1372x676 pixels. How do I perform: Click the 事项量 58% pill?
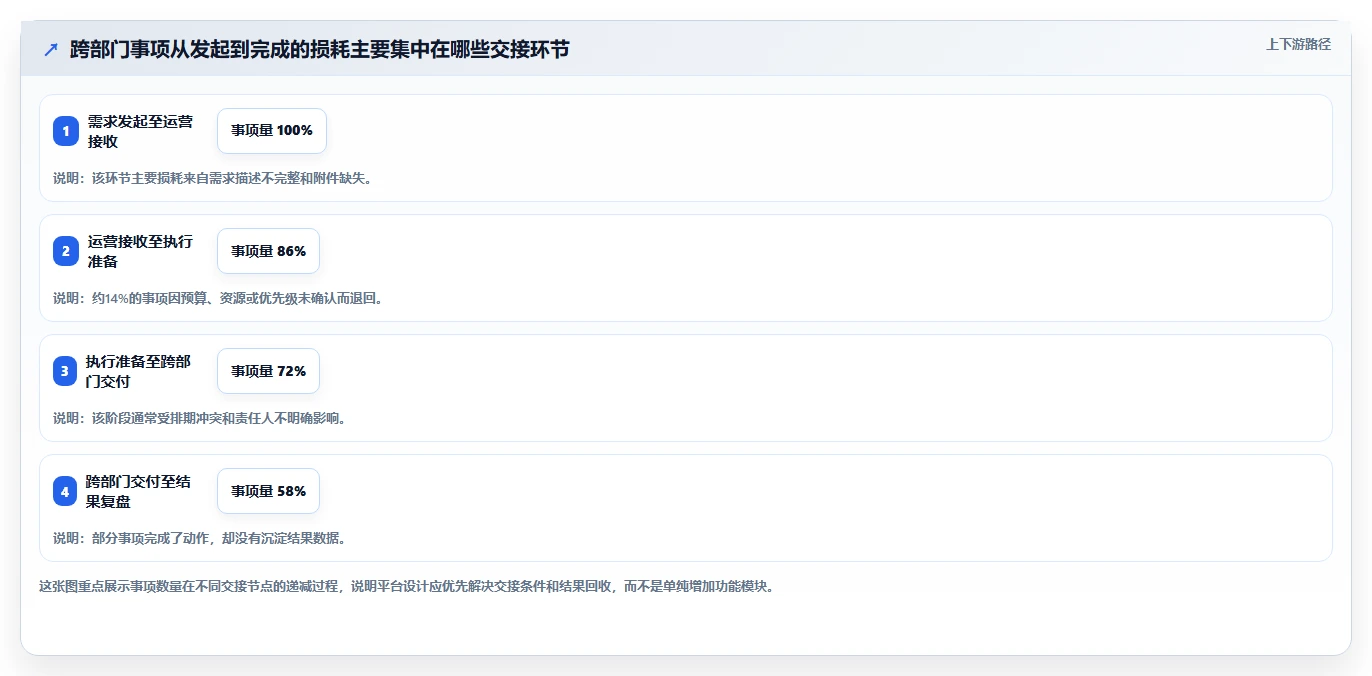click(268, 491)
